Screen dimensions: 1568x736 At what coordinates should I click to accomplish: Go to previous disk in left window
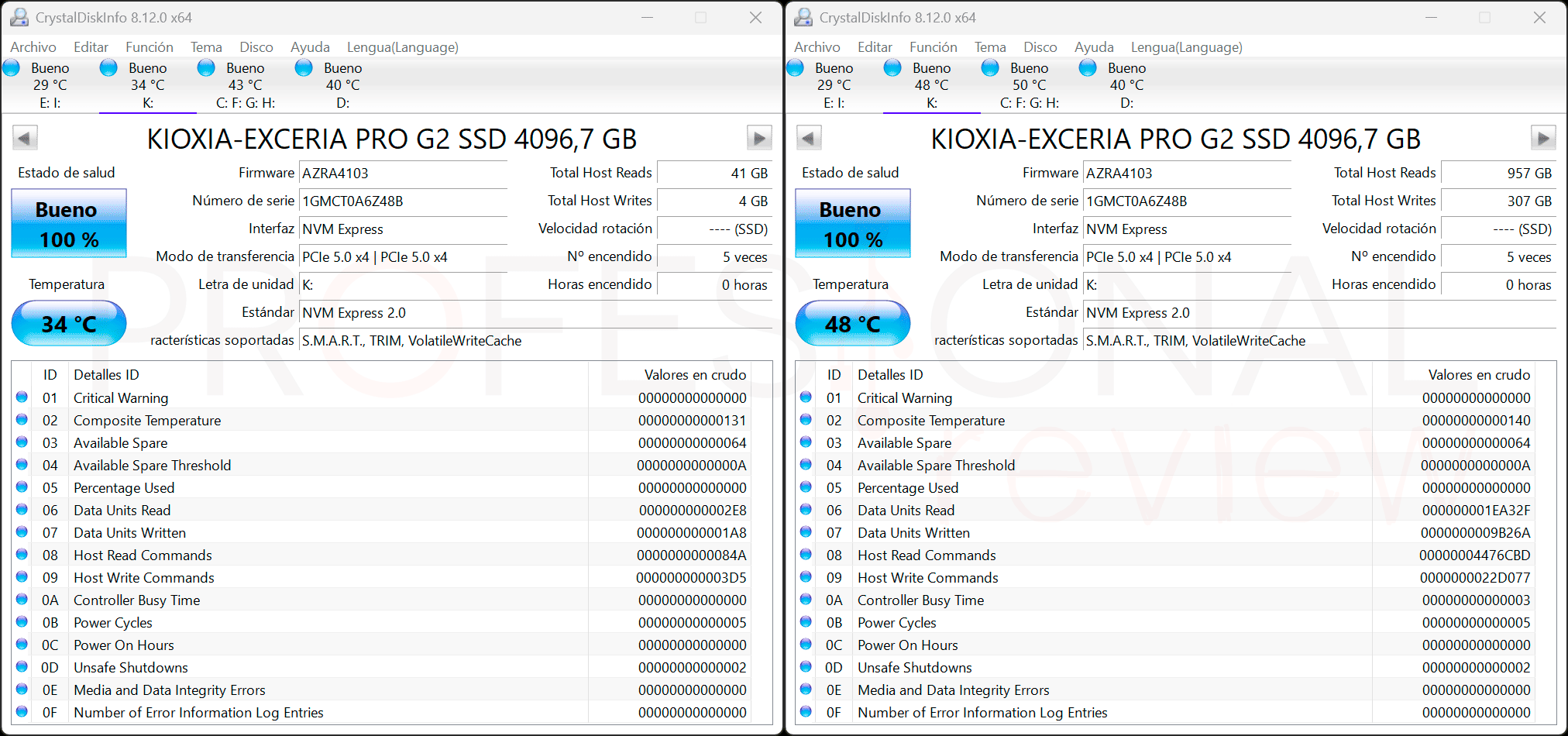click(25, 139)
